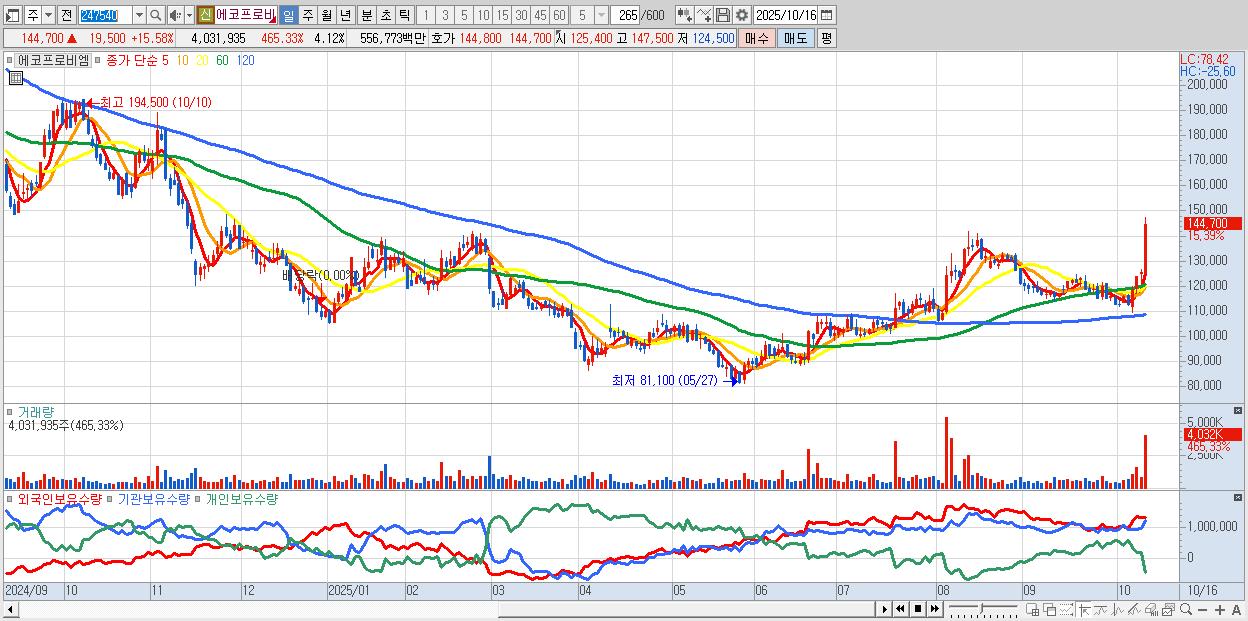Click the speaker sound icon in toolbar

pyautogui.click(x=175, y=15)
